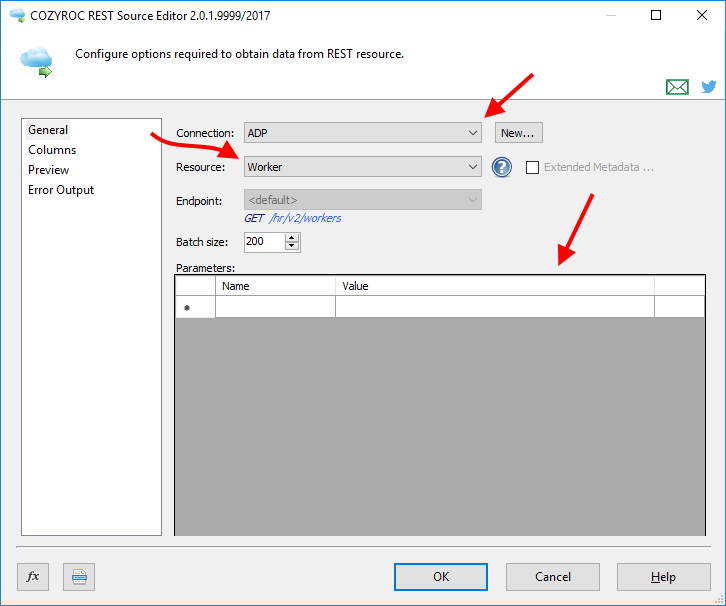Click the Cancel button
This screenshot has width=726, height=606.
click(x=553, y=577)
